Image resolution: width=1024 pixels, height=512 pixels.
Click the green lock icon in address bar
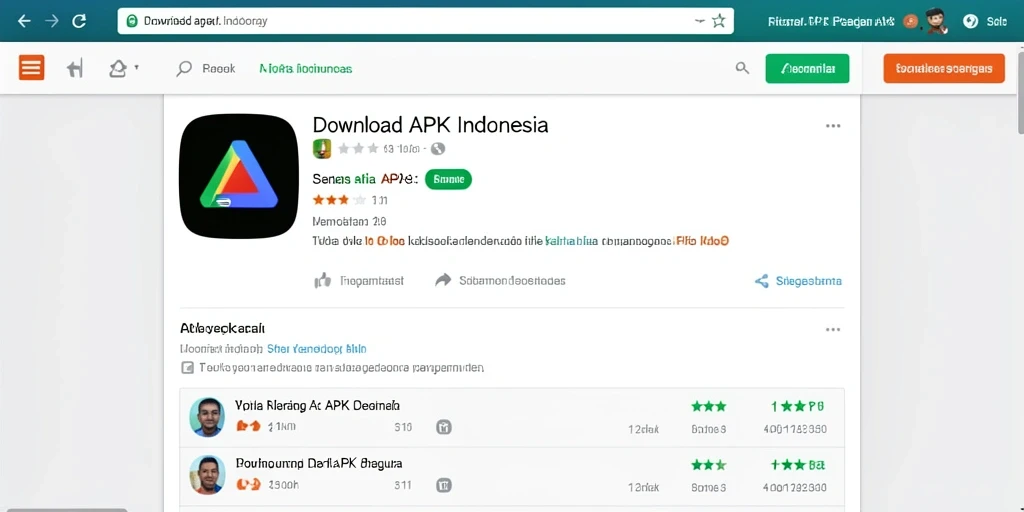pos(132,21)
